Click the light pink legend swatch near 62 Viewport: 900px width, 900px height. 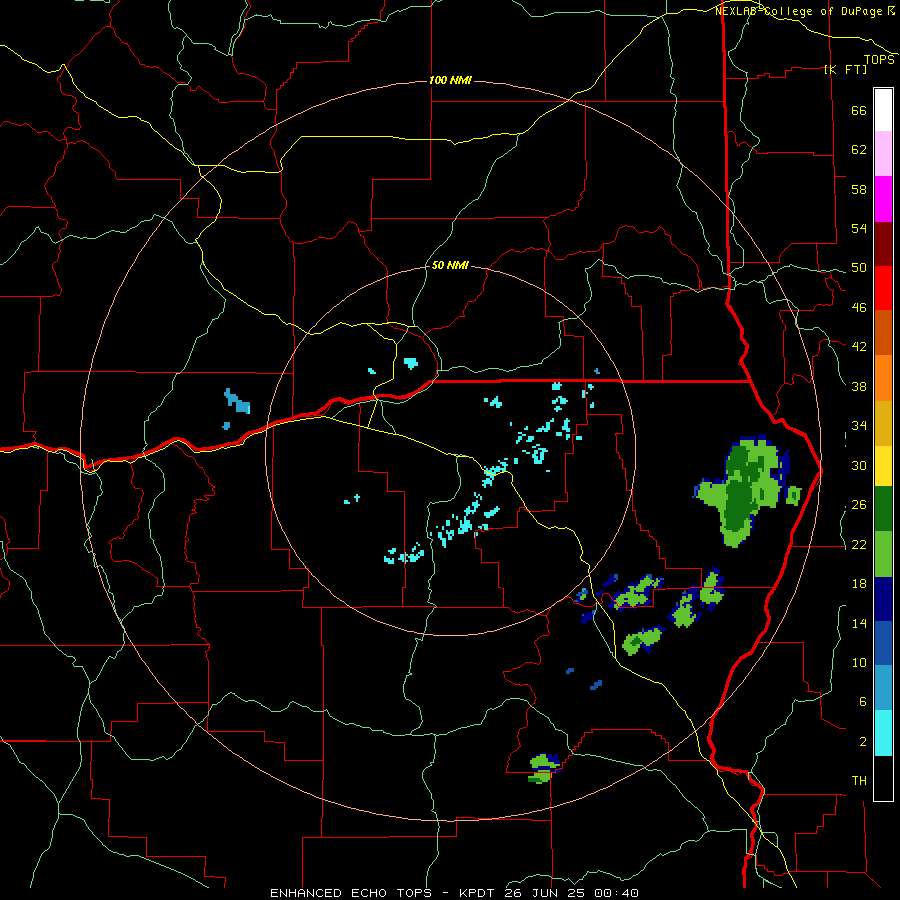pos(883,153)
